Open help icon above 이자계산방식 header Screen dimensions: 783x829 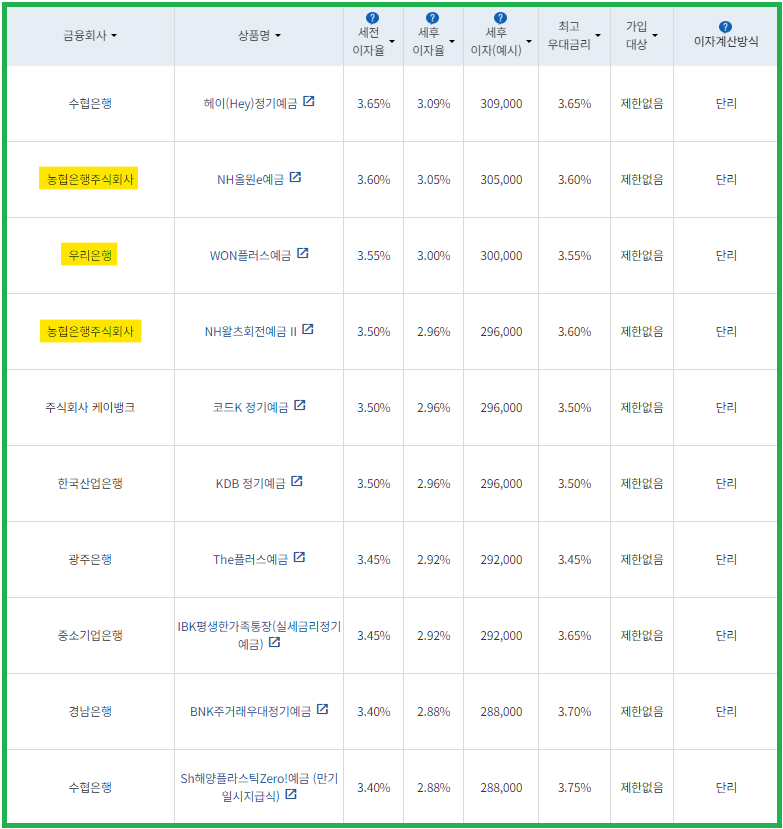pyautogui.click(x=725, y=27)
